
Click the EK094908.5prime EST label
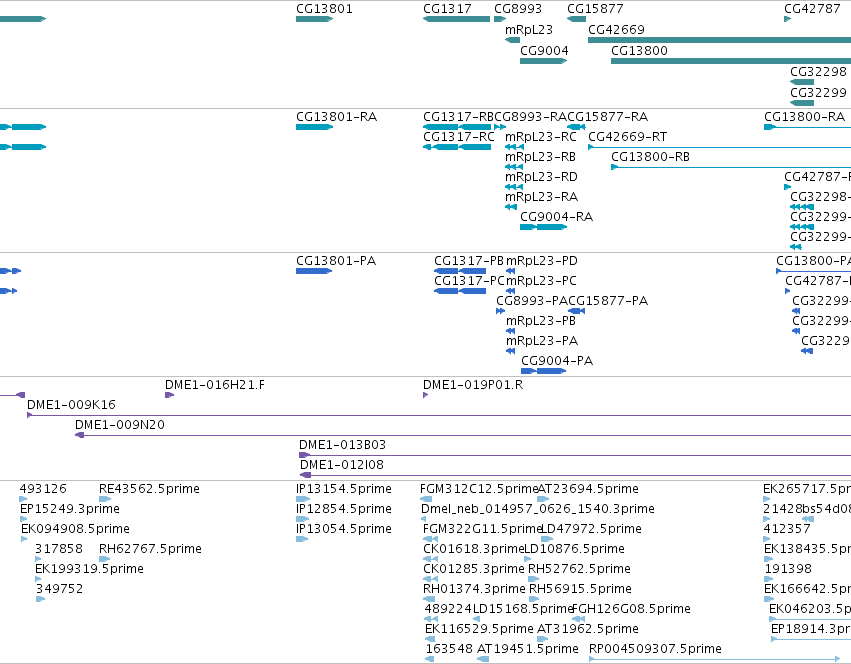(x=75, y=529)
